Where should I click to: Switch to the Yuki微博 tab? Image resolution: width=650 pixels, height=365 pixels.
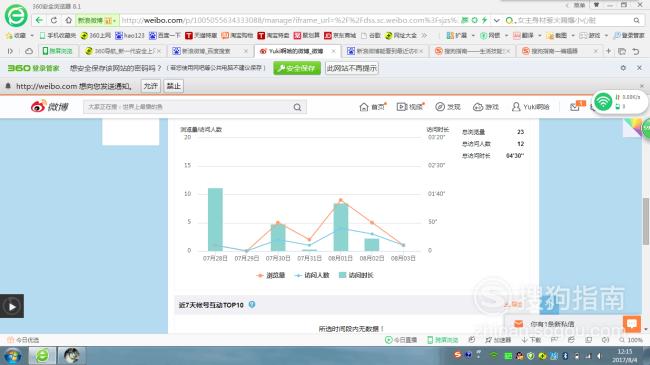tap(296, 51)
